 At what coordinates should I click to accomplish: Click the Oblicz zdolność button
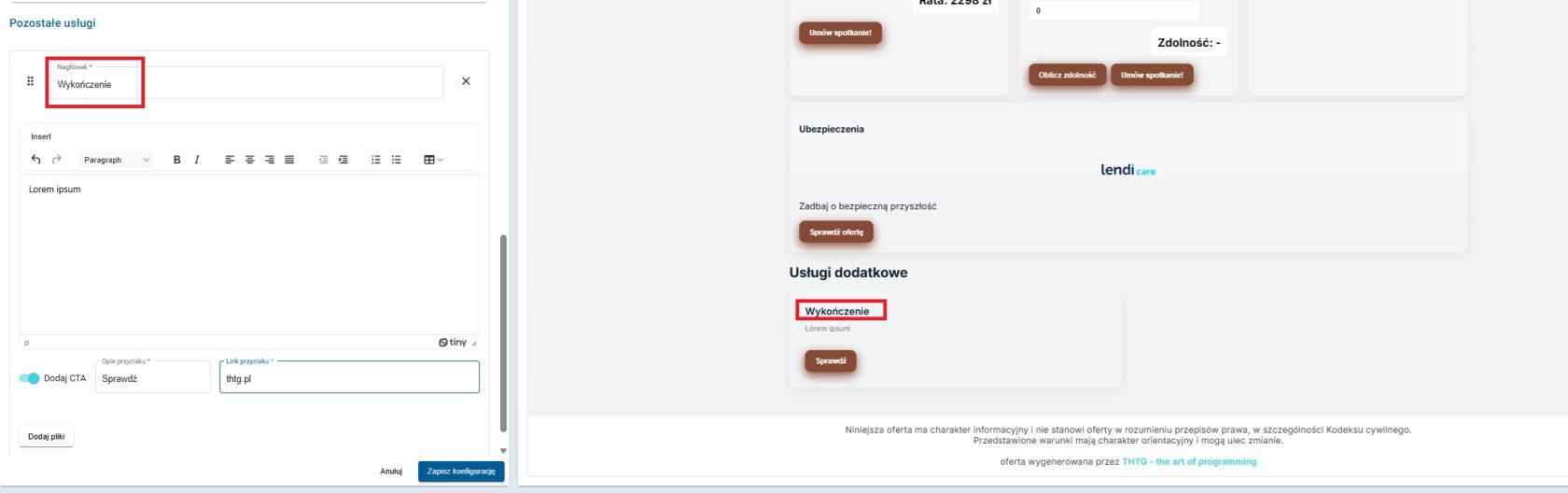[1068, 75]
